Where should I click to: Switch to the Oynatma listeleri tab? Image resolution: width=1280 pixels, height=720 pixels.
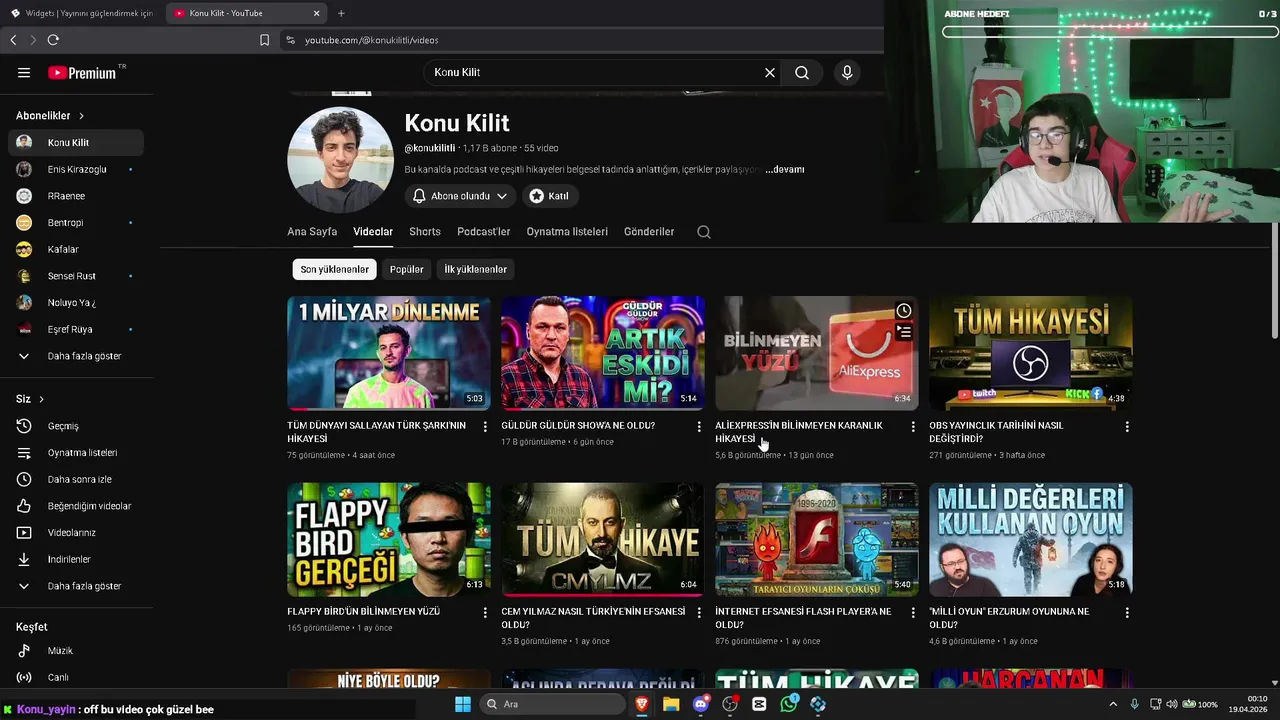(x=567, y=232)
